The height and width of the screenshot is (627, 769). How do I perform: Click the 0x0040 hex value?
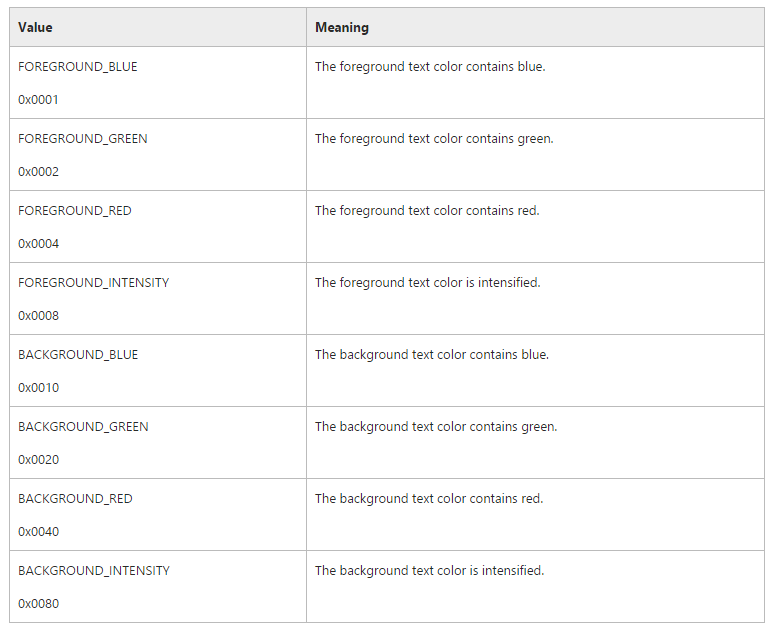pyautogui.click(x=38, y=532)
